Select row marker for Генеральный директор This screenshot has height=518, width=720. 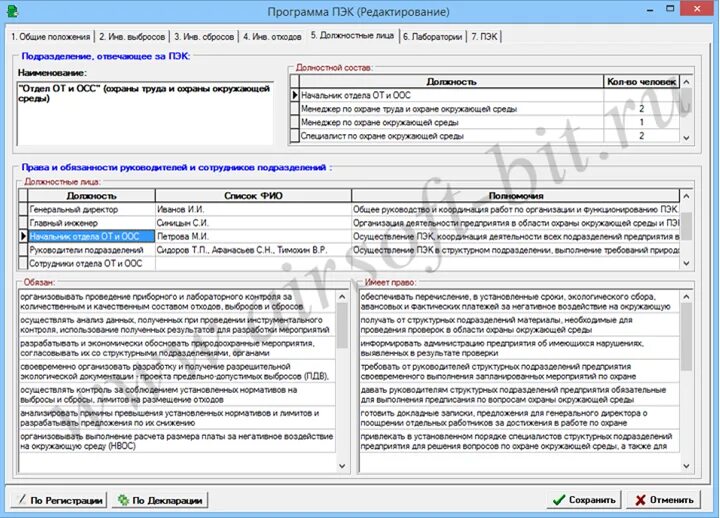pos(23,209)
